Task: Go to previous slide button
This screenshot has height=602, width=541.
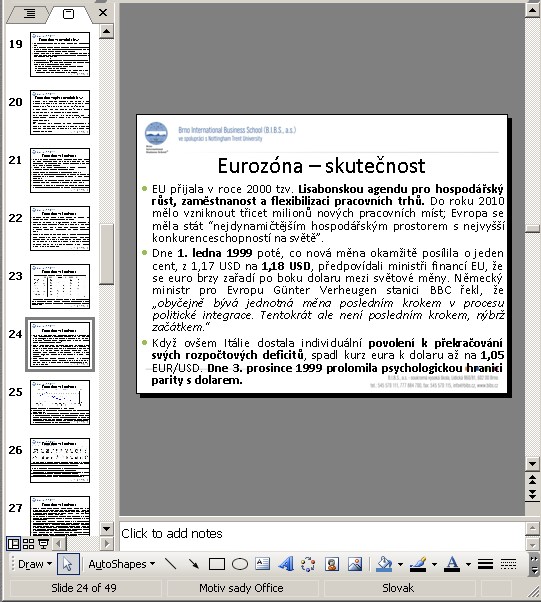Action: coord(532,479)
